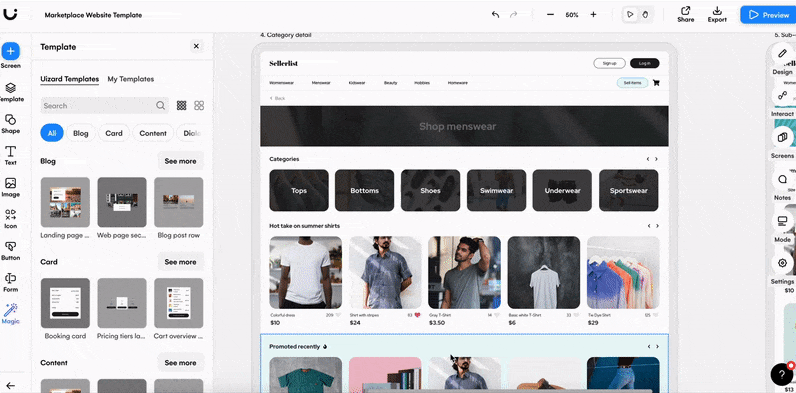The image size is (796, 393).
Task: Zoom in with the plus button
Action: 593,15
